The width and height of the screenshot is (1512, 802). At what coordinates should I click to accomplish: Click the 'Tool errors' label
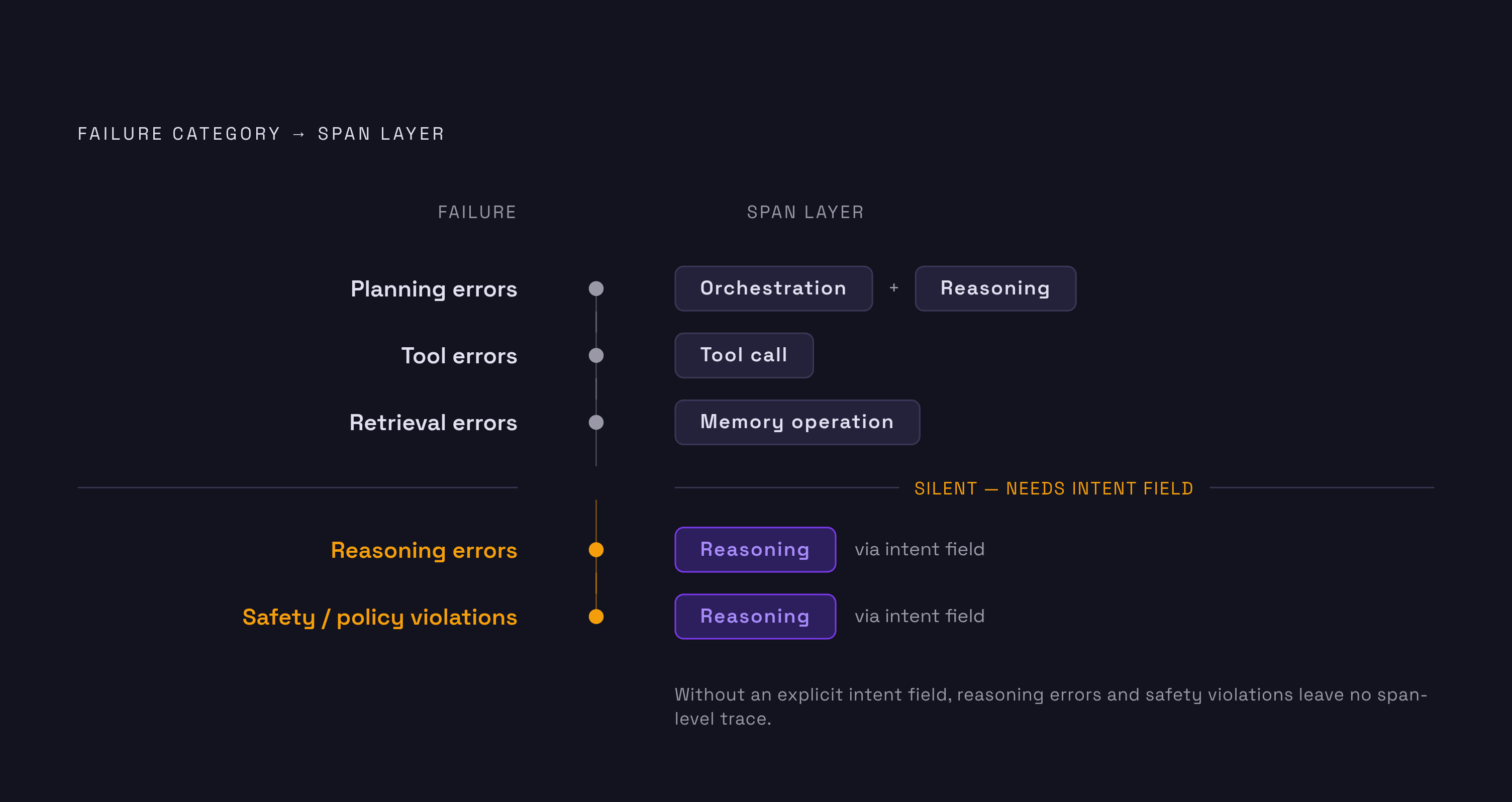459,356
